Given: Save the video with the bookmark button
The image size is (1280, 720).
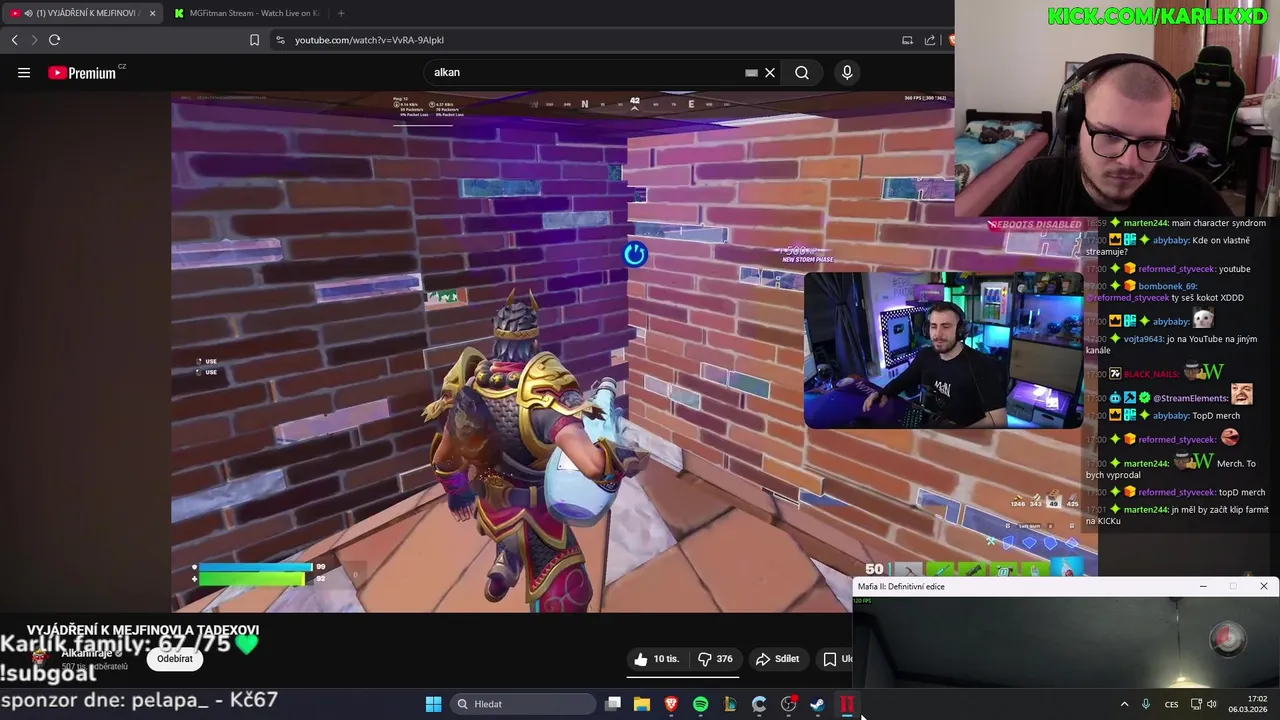Looking at the screenshot, I should point(835,659).
